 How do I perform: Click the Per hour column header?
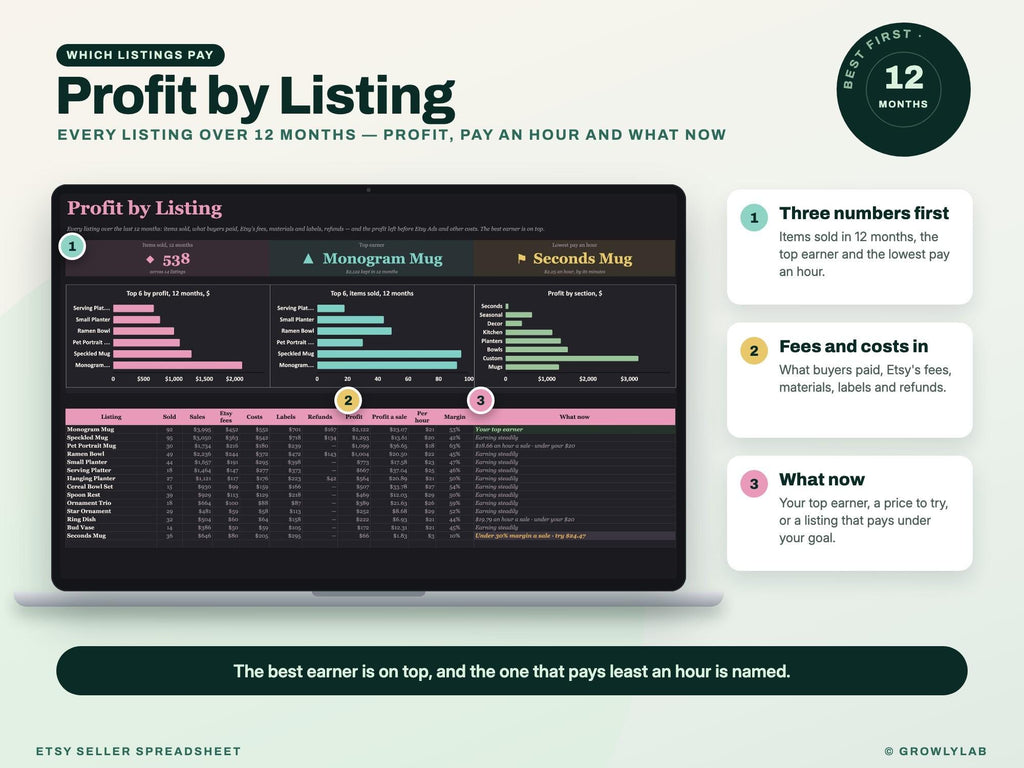423,417
